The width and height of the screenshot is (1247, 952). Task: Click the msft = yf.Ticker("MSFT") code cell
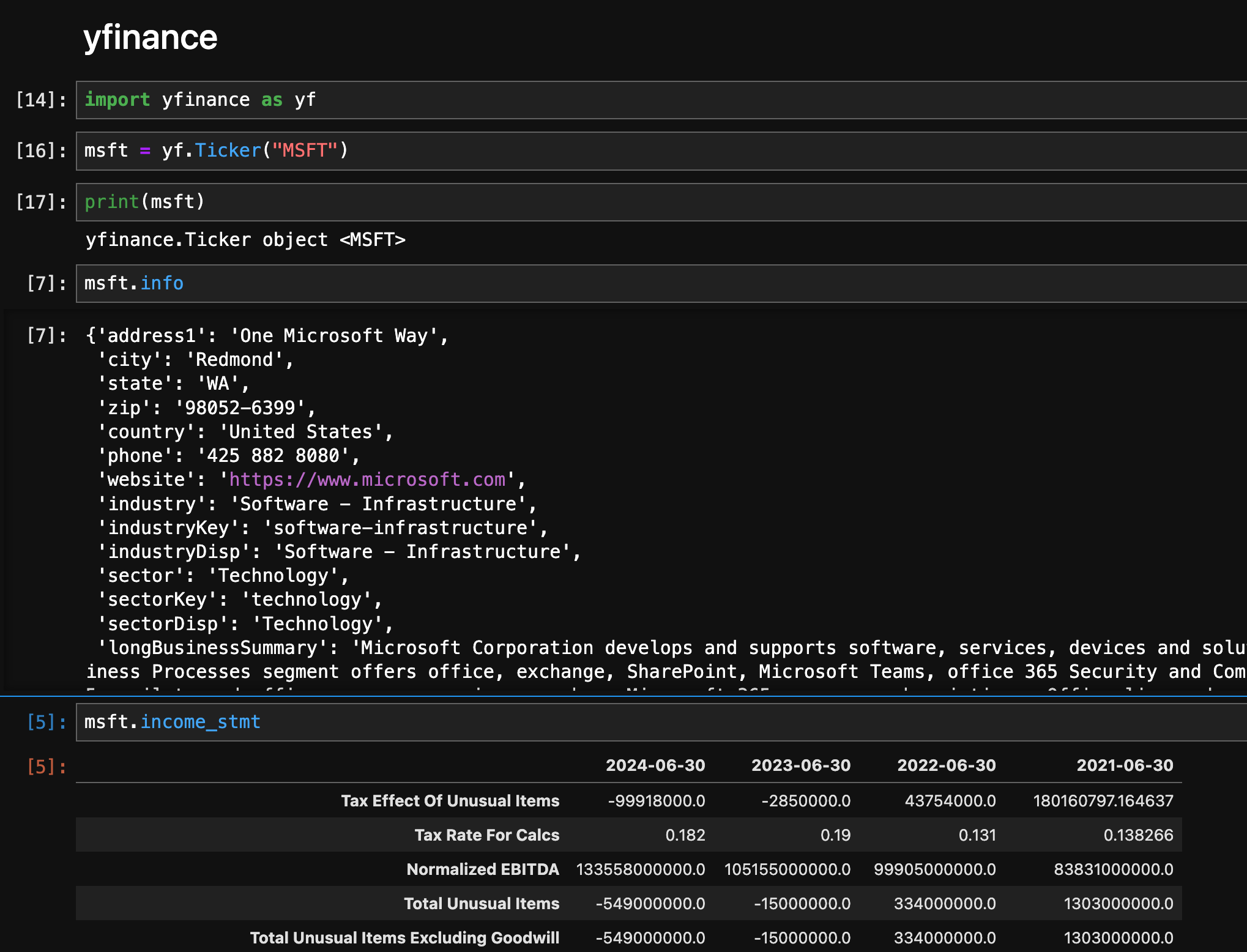coord(661,151)
